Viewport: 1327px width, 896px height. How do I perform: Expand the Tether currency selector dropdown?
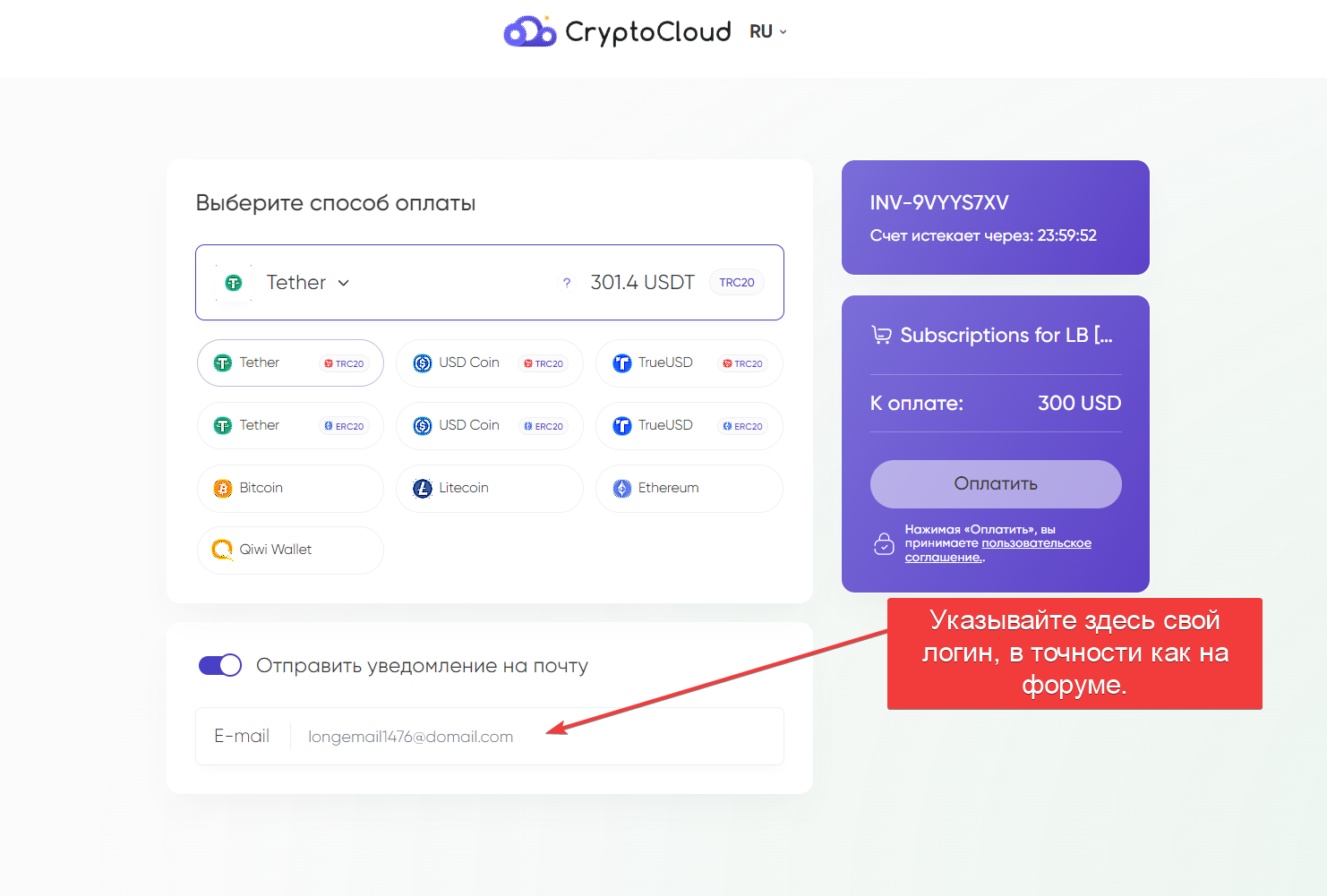[307, 283]
